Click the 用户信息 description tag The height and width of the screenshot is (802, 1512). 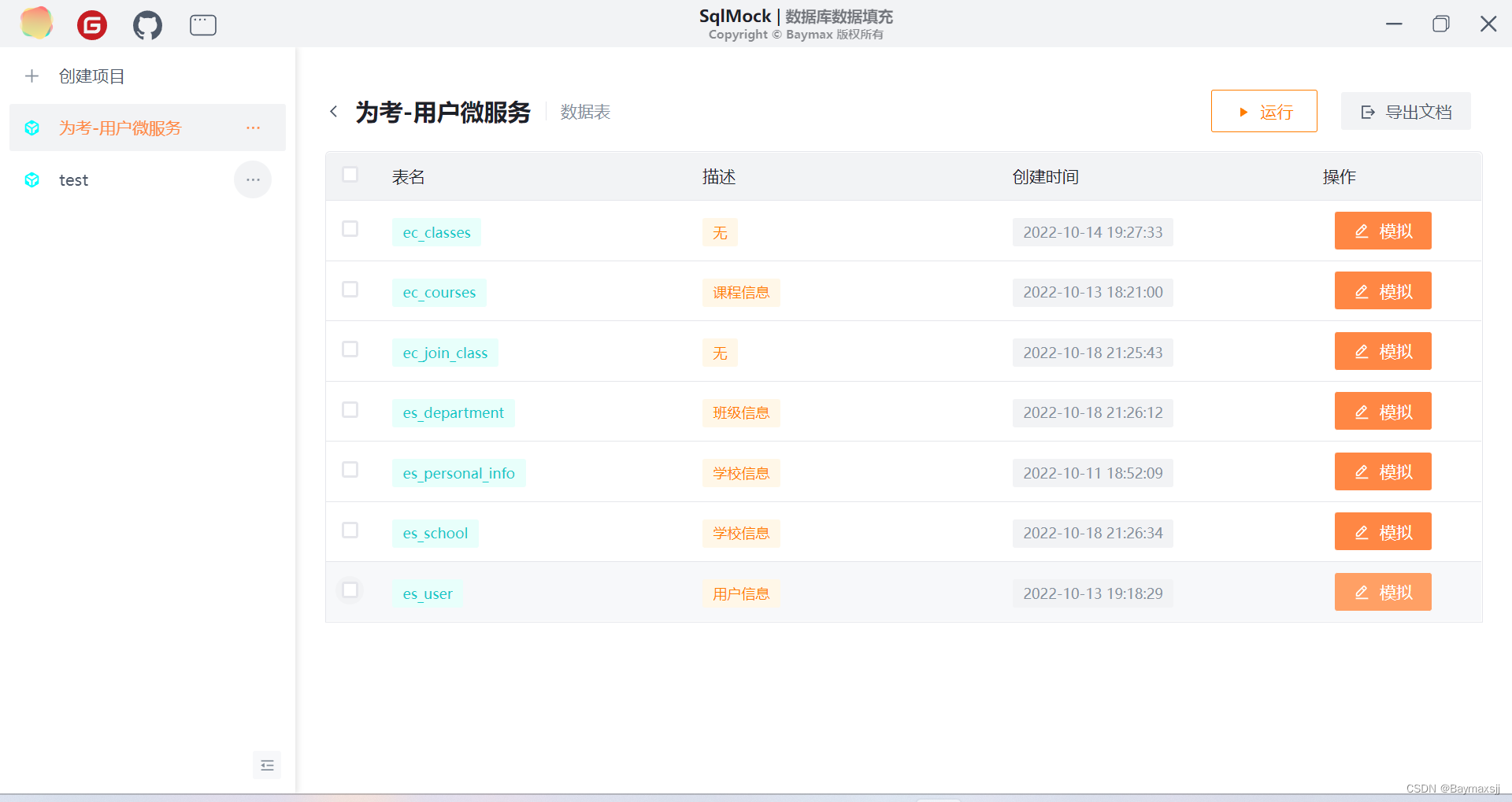741,593
